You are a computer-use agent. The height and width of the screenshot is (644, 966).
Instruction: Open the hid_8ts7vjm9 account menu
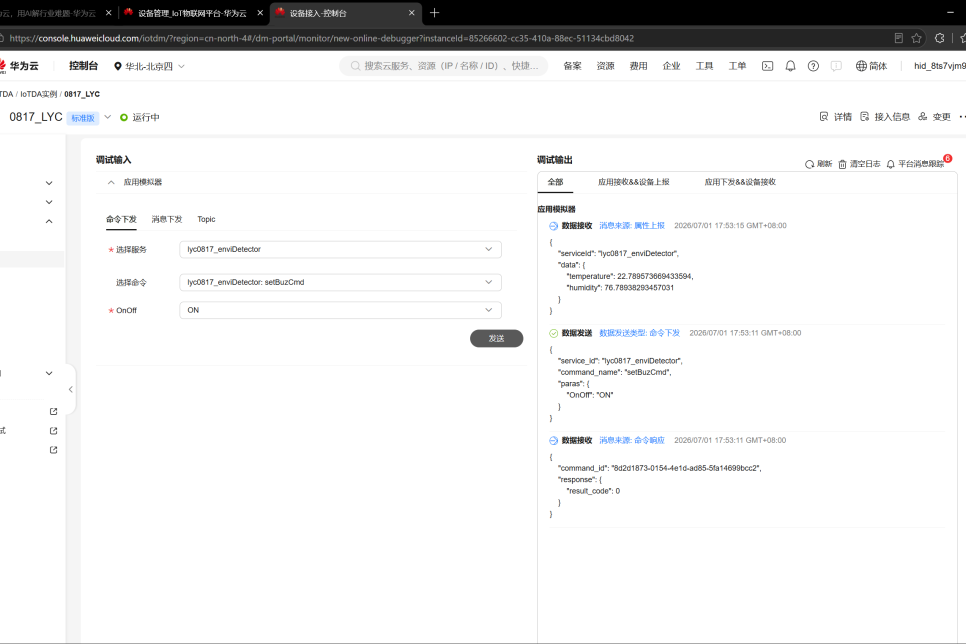click(940, 66)
